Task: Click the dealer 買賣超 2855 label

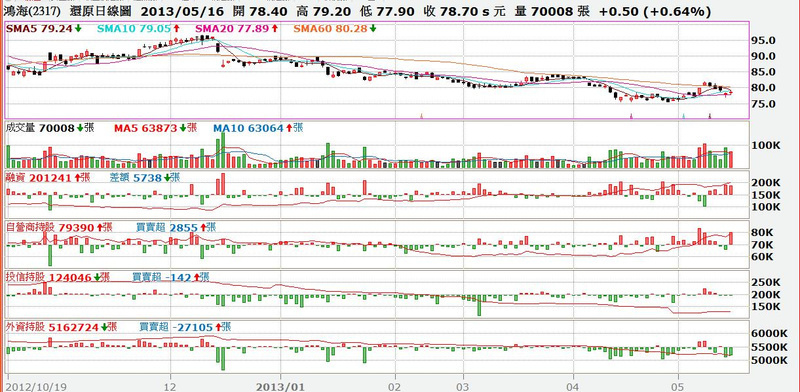Action: (x=176, y=227)
